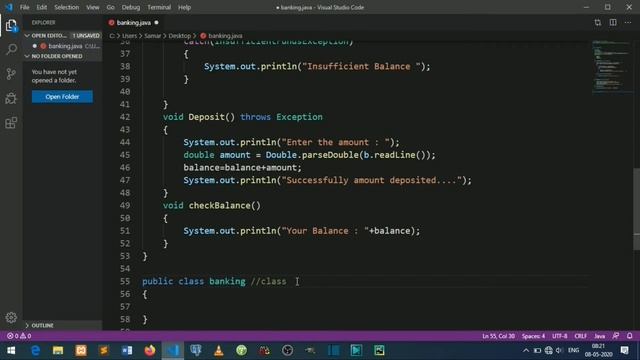Click the "Insufficient Balance" string on line 38
The height and width of the screenshot is (360, 640).
tap(361, 67)
